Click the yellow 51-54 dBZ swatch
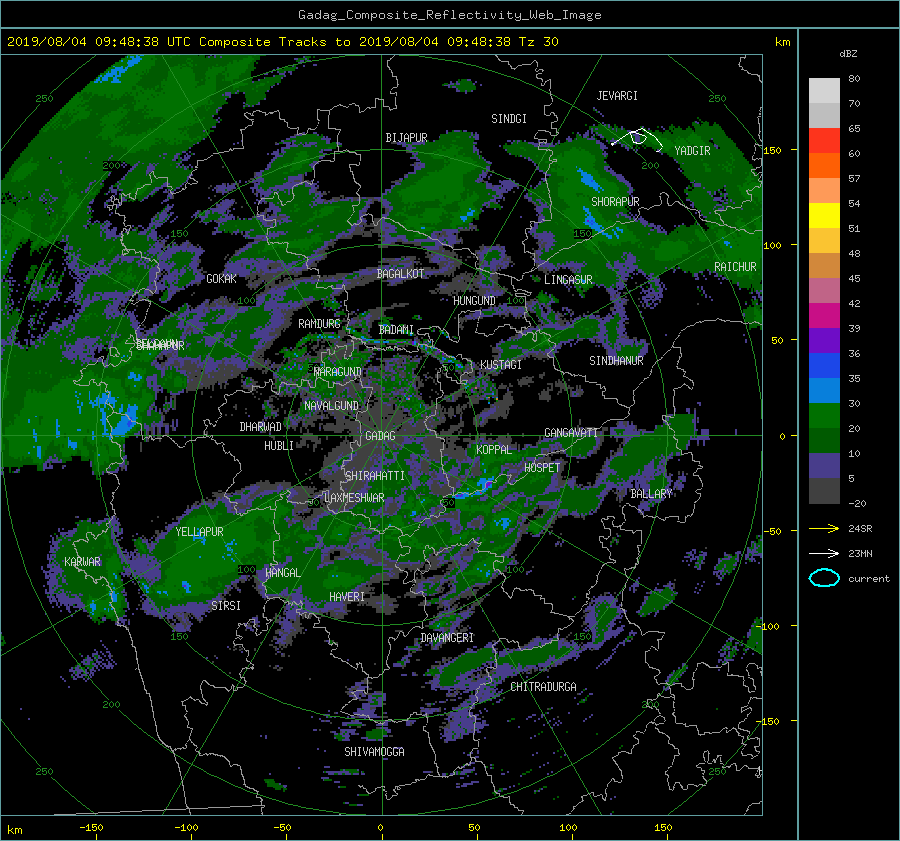Viewport: 900px width, 841px height. (x=824, y=216)
